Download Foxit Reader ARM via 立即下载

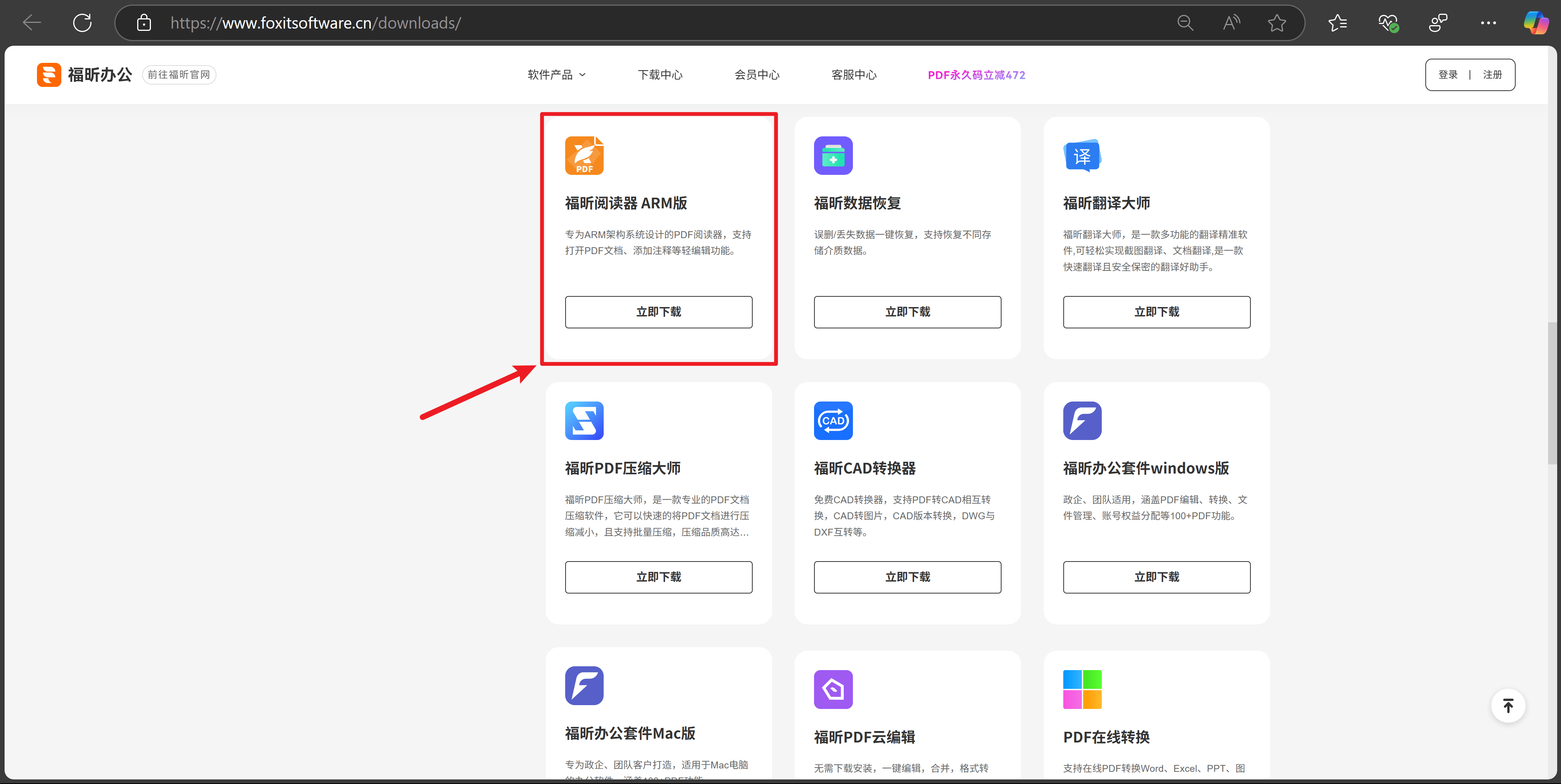658,312
